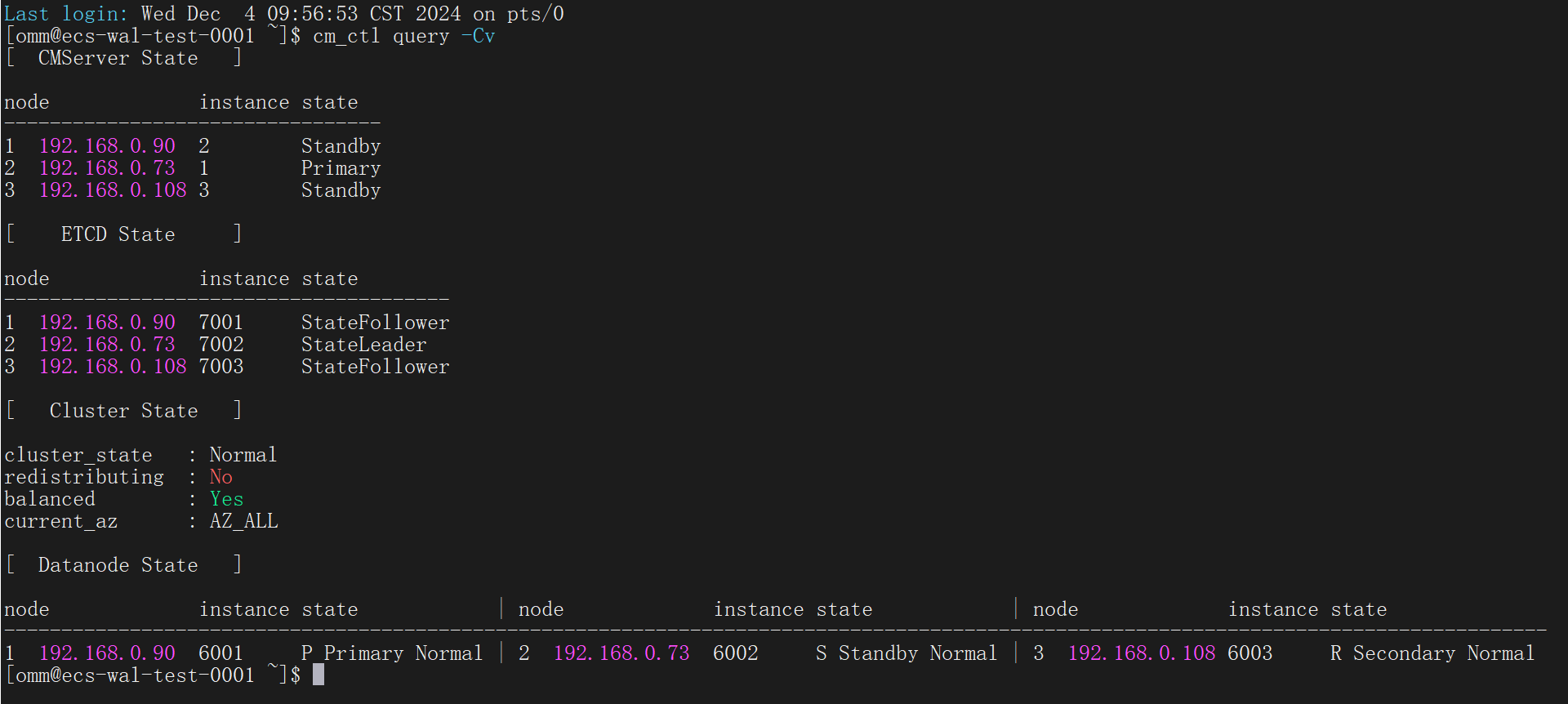The width and height of the screenshot is (1568, 704).
Task: Select Datanode instance 6002
Action: point(735,653)
